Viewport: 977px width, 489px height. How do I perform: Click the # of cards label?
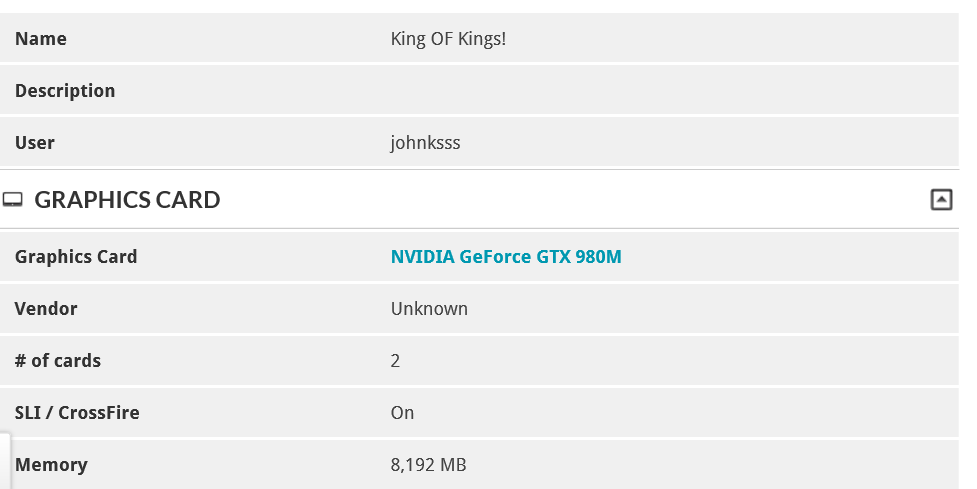click(x=58, y=361)
